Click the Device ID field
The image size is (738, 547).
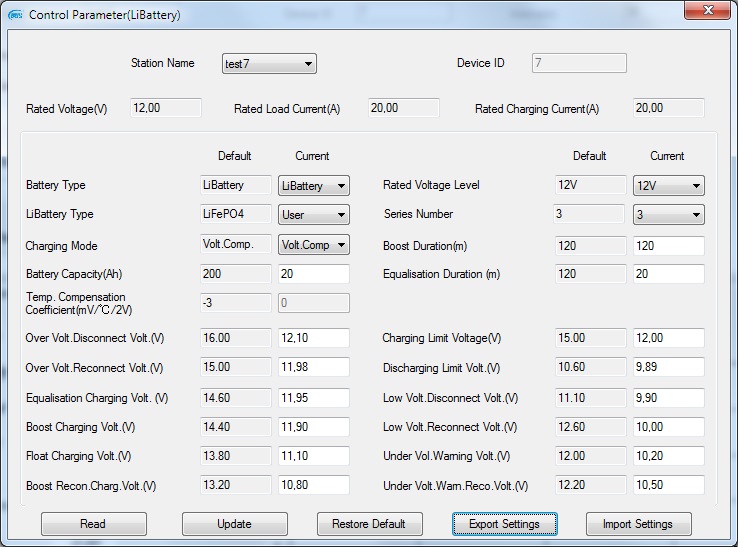(579, 63)
